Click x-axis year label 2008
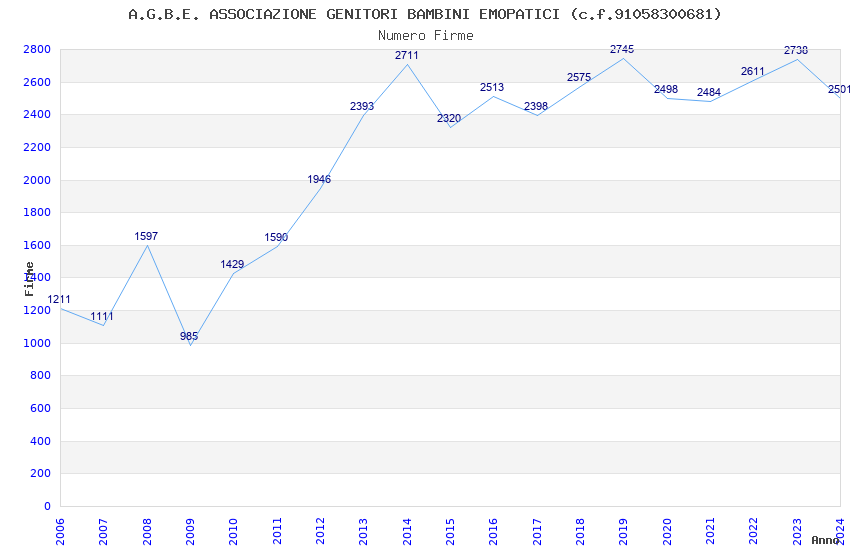Viewport: 850px width, 550px height. [x=147, y=531]
